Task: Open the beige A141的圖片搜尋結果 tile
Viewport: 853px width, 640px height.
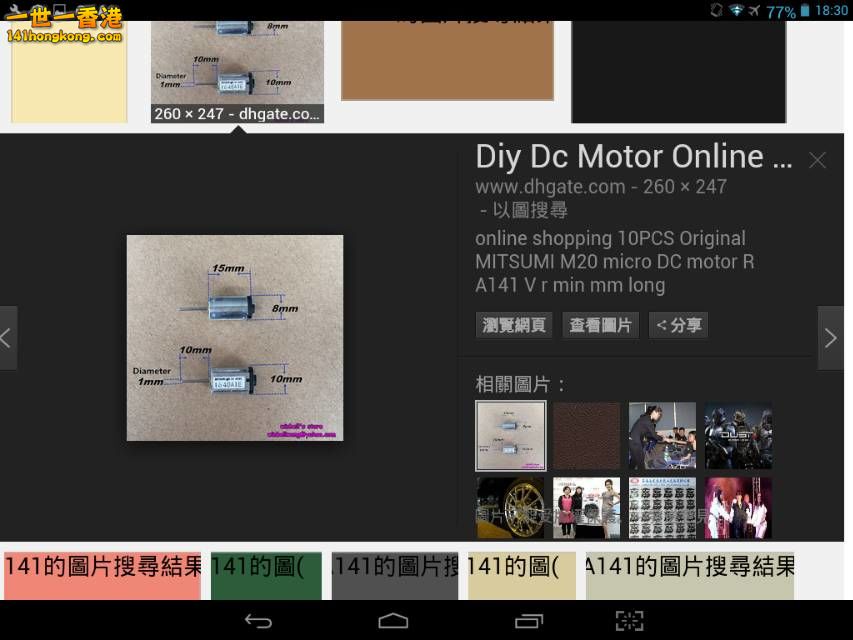Action: coord(690,576)
